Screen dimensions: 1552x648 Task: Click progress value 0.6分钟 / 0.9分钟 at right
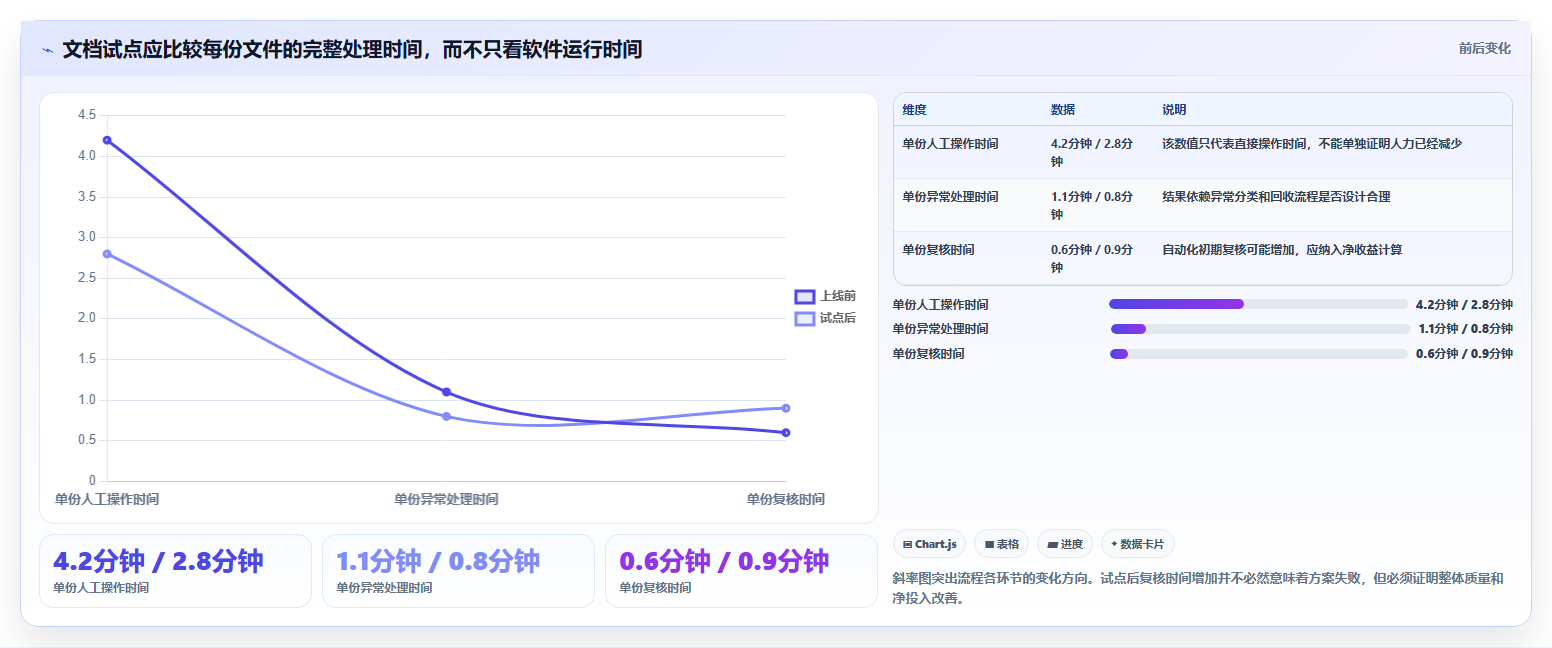pyautogui.click(x=1464, y=353)
